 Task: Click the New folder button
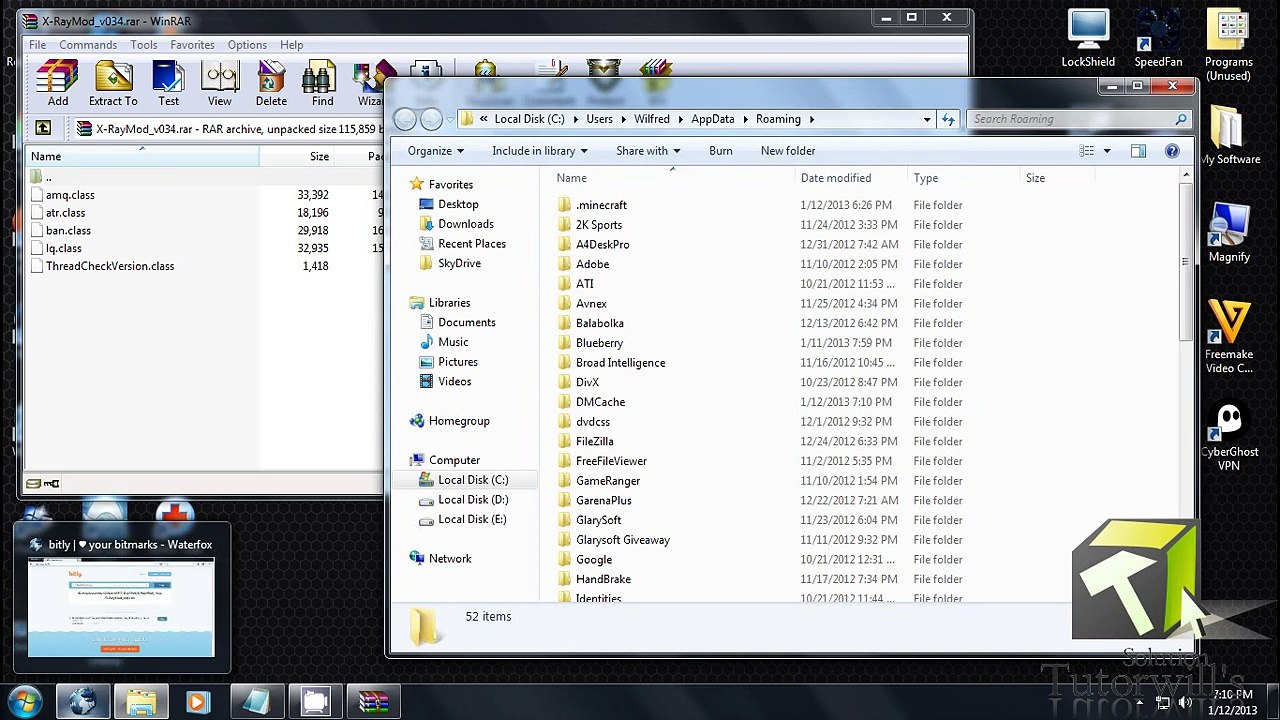click(788, 151)
